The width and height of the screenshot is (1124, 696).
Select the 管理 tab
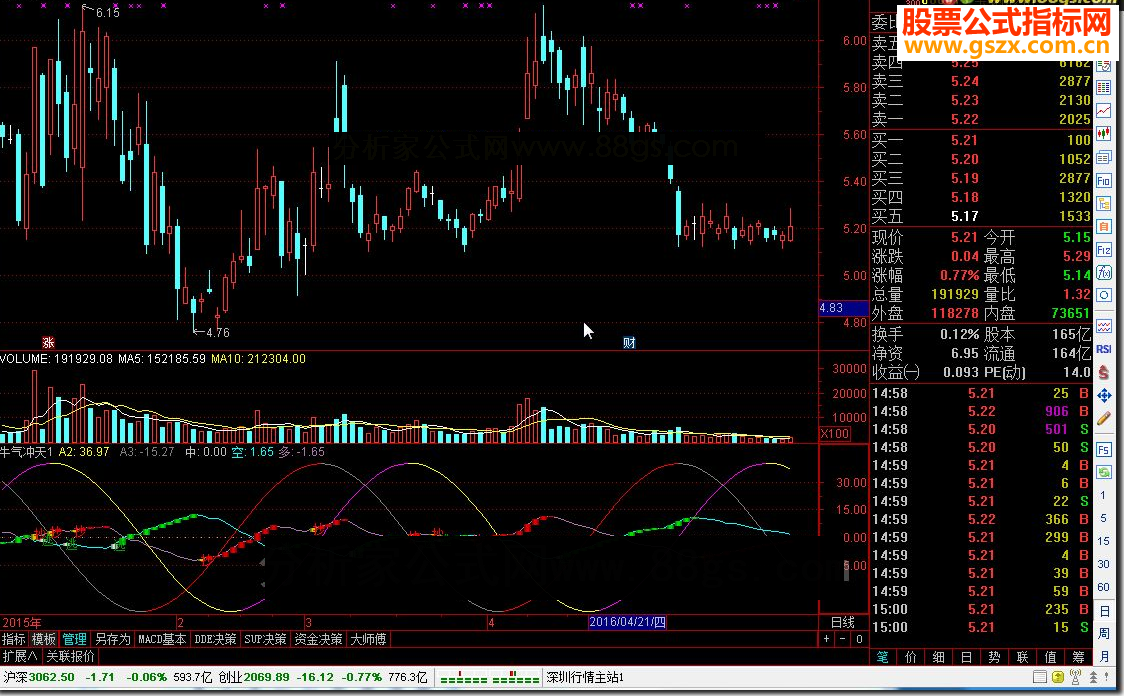[74, 639]
